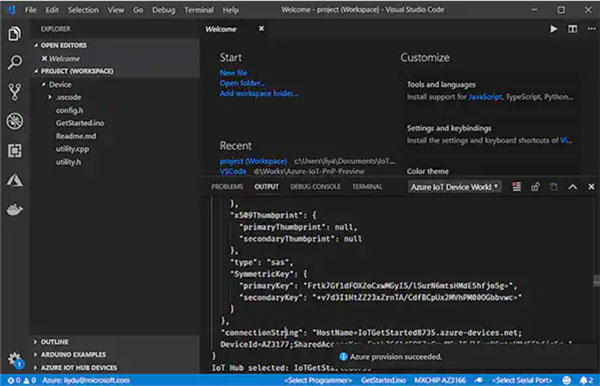Open the View menu
This screenshot has height=386, width=600.
116,10
